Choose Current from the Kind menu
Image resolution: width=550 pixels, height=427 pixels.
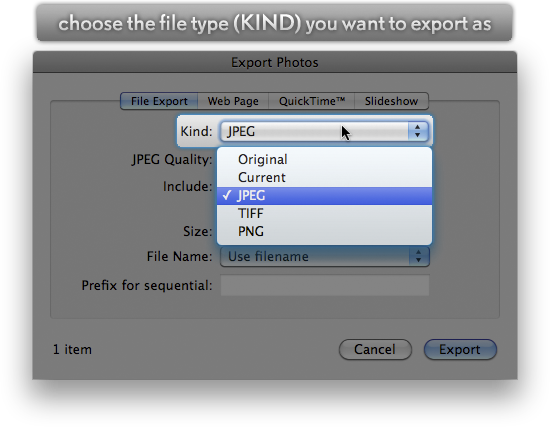point(324,178)
